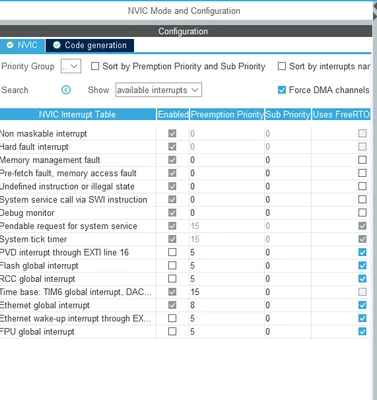Click the Enabled column header
Screen dimensions: 377x400
(173, 114)
